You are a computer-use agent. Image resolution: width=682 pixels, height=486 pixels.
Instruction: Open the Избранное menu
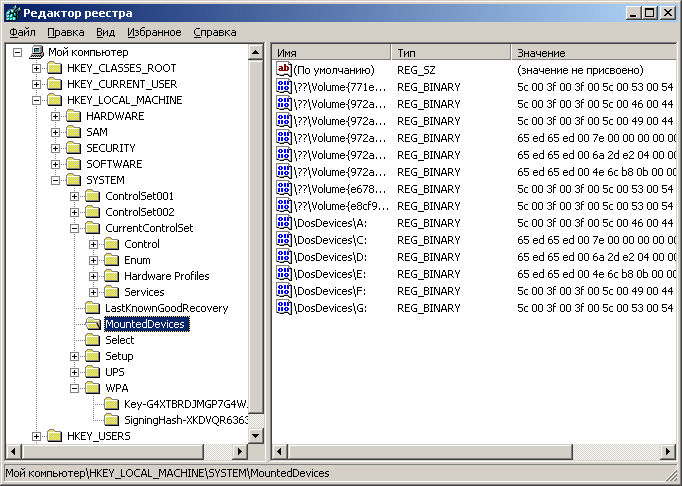[x=154, y=33]
